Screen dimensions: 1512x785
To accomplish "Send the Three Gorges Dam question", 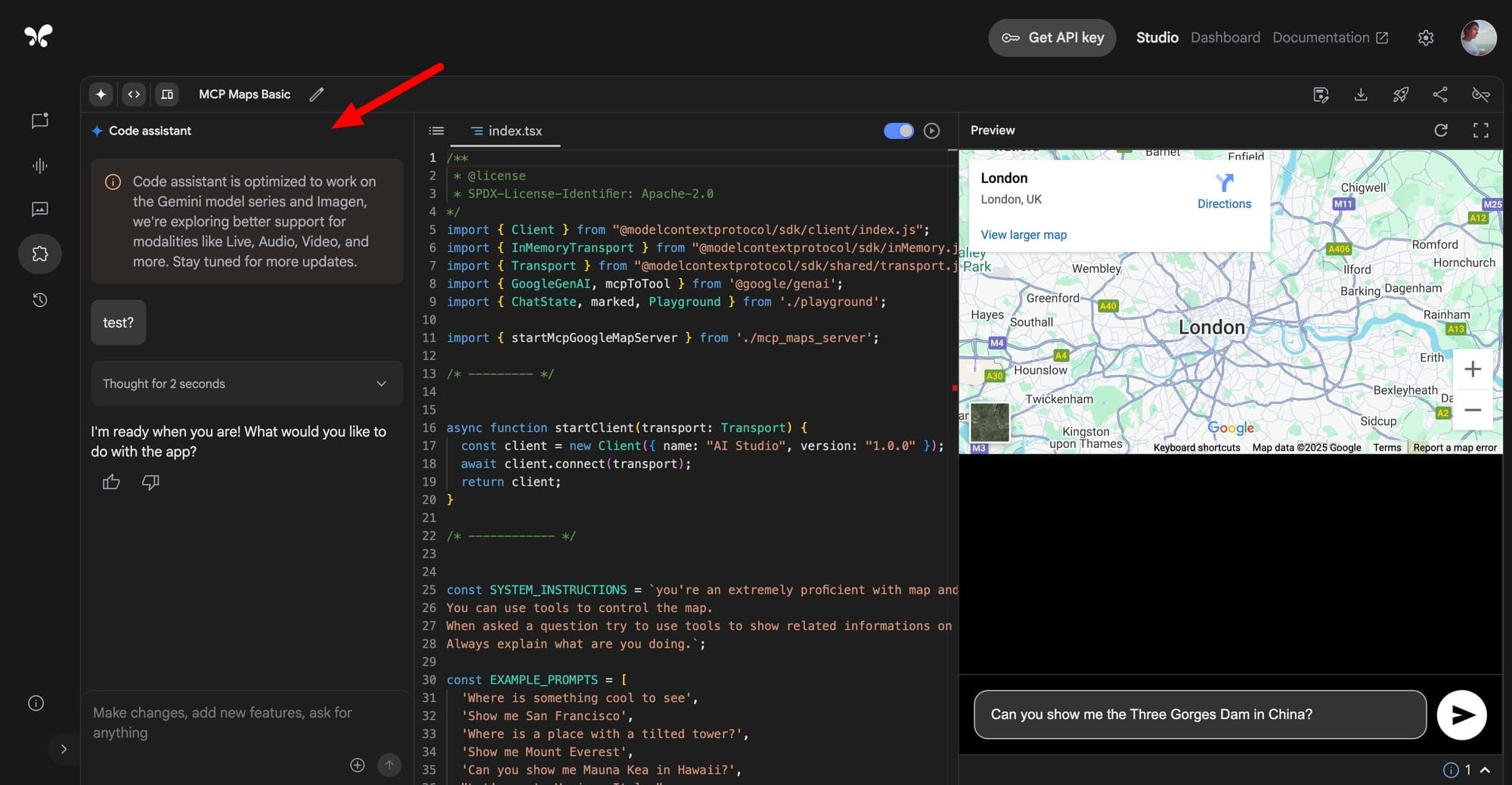I will [1461, 714].
